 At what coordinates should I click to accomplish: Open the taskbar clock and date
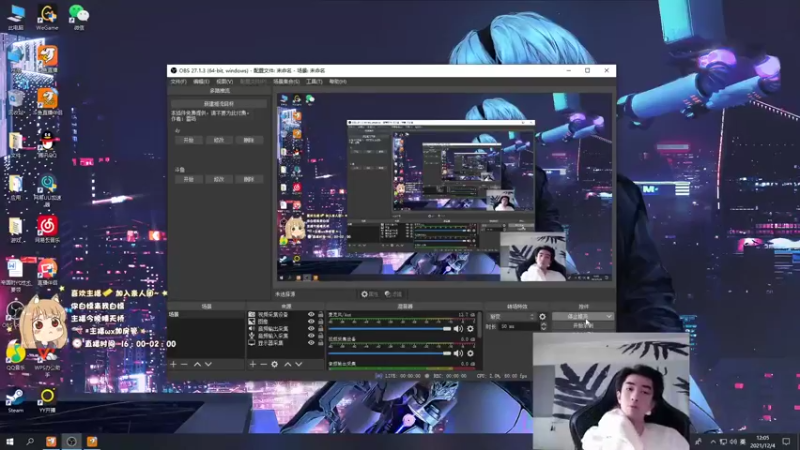[762, 441]
